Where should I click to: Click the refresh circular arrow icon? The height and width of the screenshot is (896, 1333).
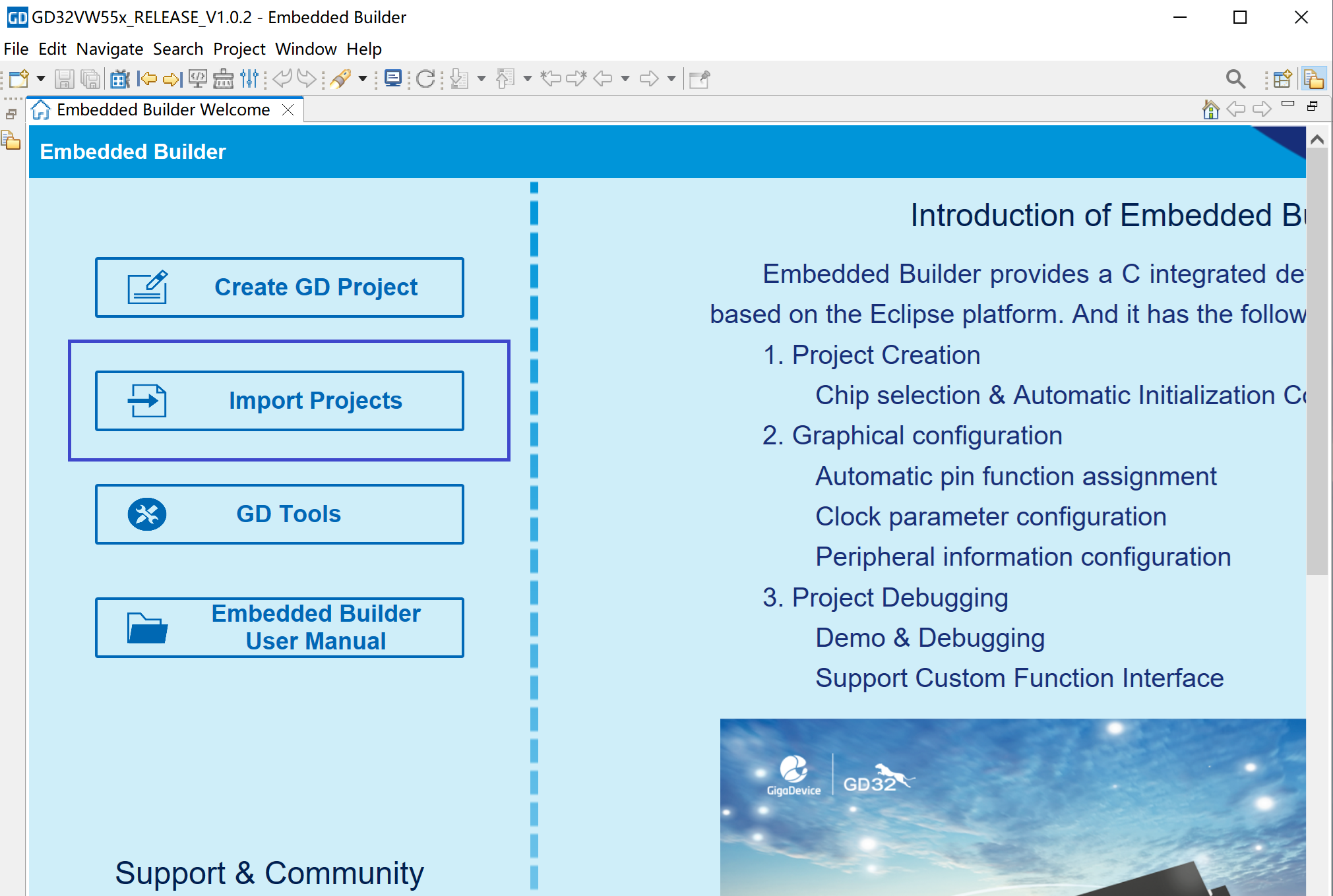coord(425,79)
